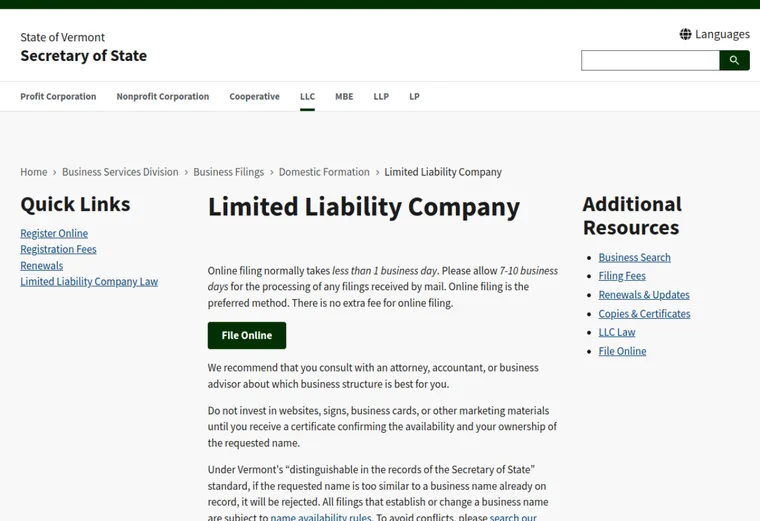The width and height of the screenshot is (760, 521).
Task: Open the Profit Corporation menu item
Action: tap(58, 96)
